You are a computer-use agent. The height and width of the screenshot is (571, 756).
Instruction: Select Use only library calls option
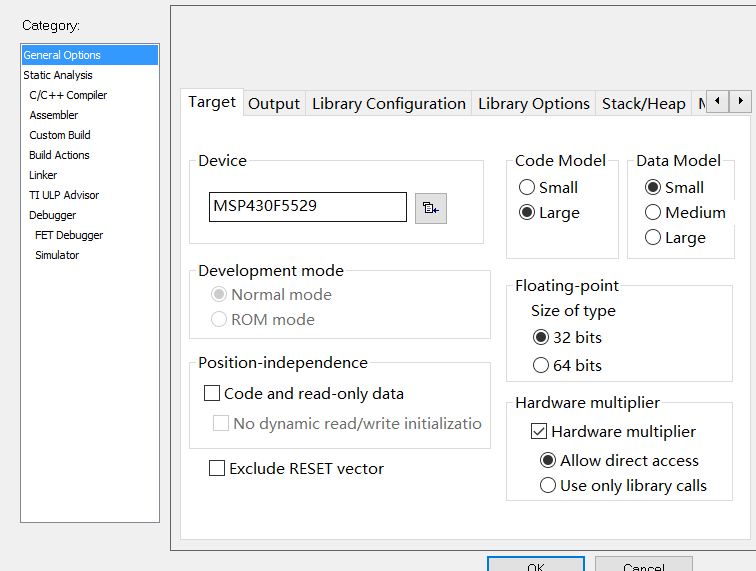548,486
